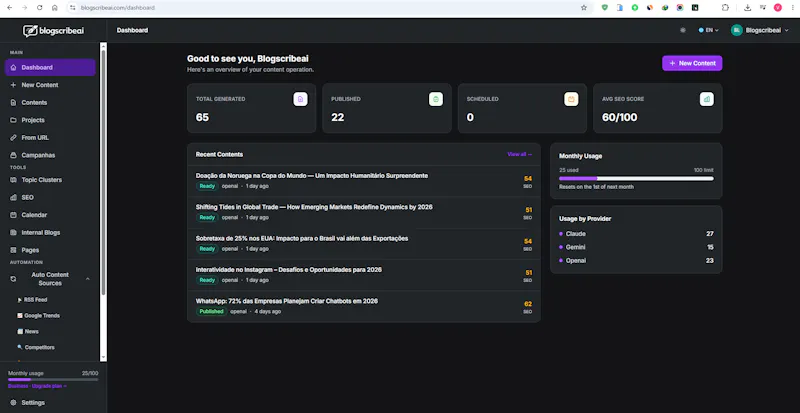Click the plus icon beside New Content in sidebar

click(x=13, y=85)
